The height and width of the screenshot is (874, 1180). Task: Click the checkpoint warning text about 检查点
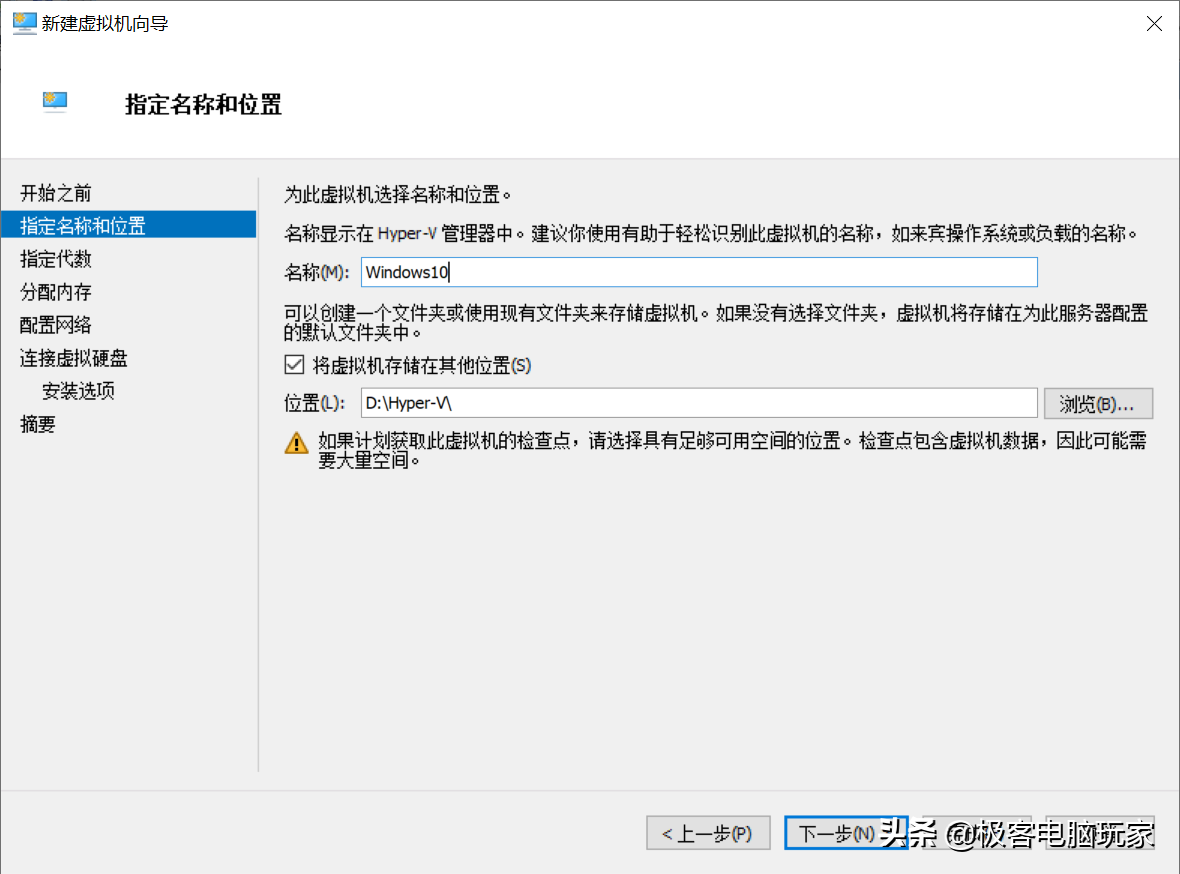tap(732, 450)
